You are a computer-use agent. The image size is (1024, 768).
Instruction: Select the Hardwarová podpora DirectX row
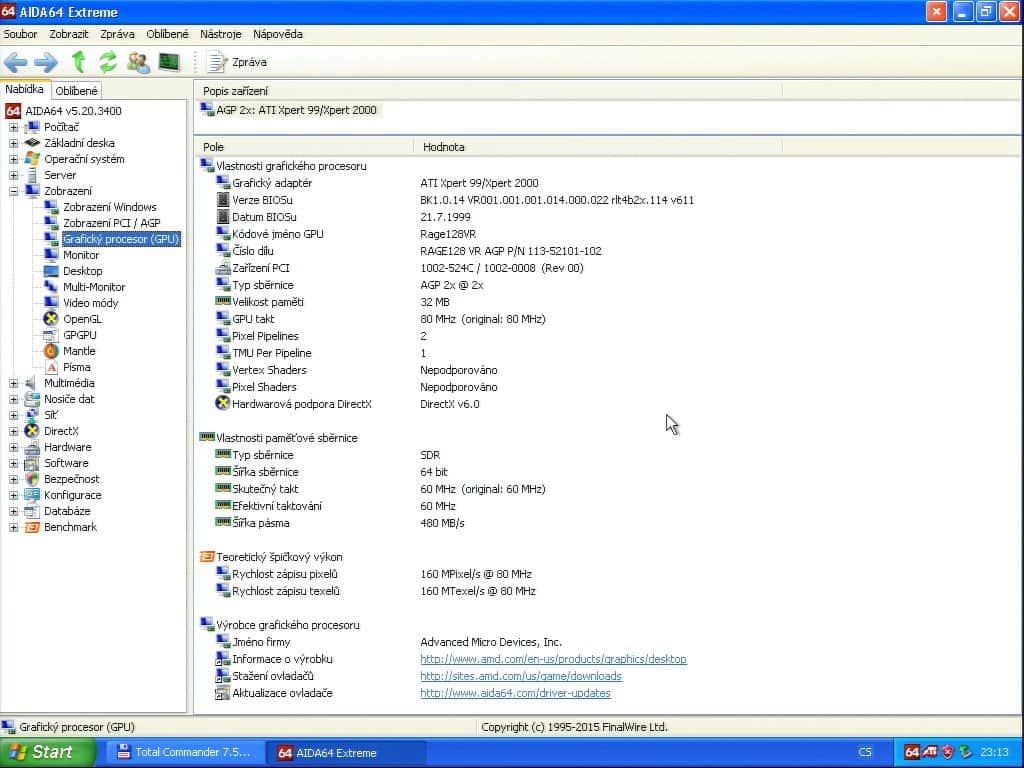347,404
